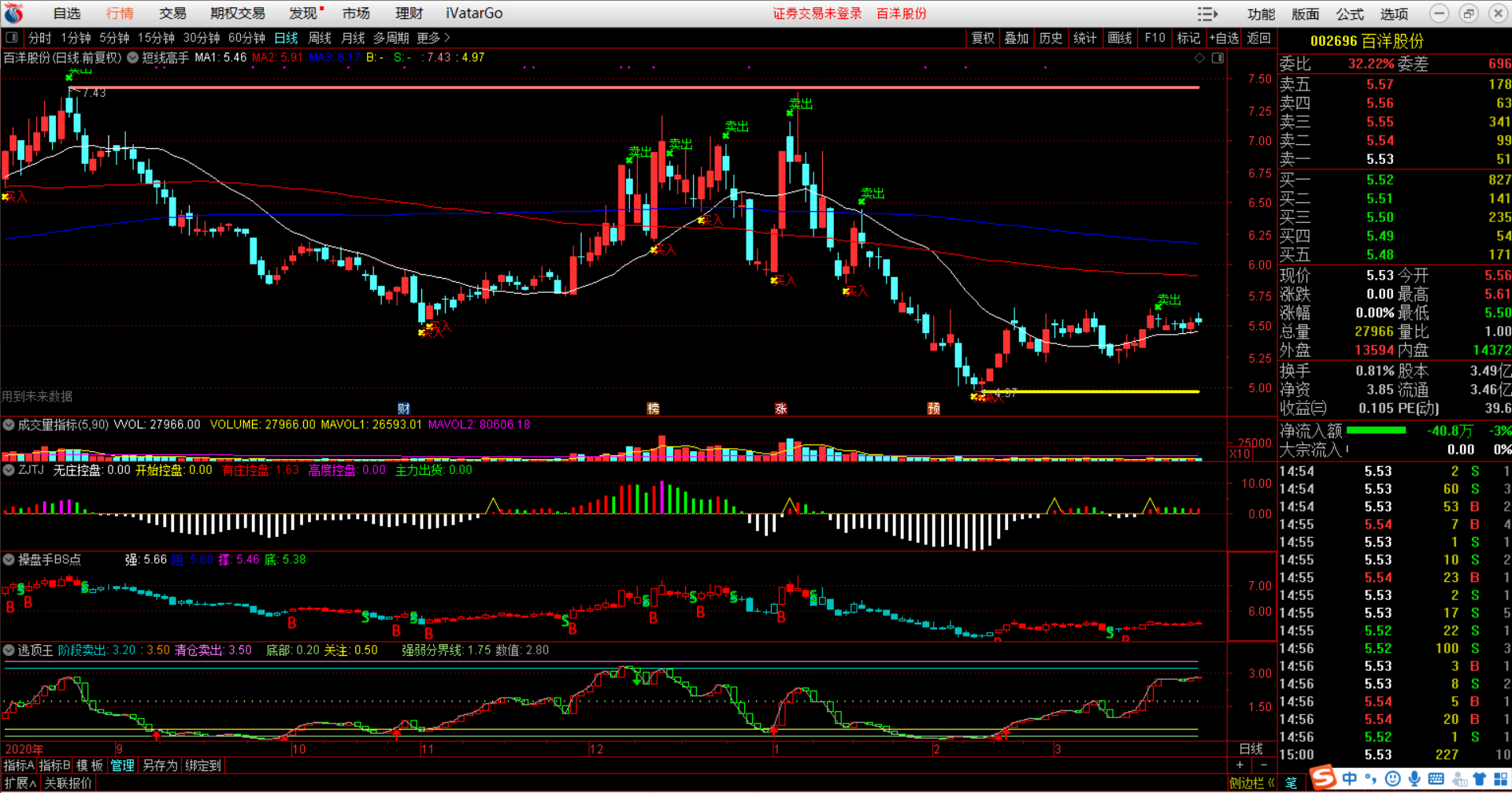The width and height of the screenshot is (1512, 793).
Task: Click the 返回 back button
Action: [x=1258, y=38]
